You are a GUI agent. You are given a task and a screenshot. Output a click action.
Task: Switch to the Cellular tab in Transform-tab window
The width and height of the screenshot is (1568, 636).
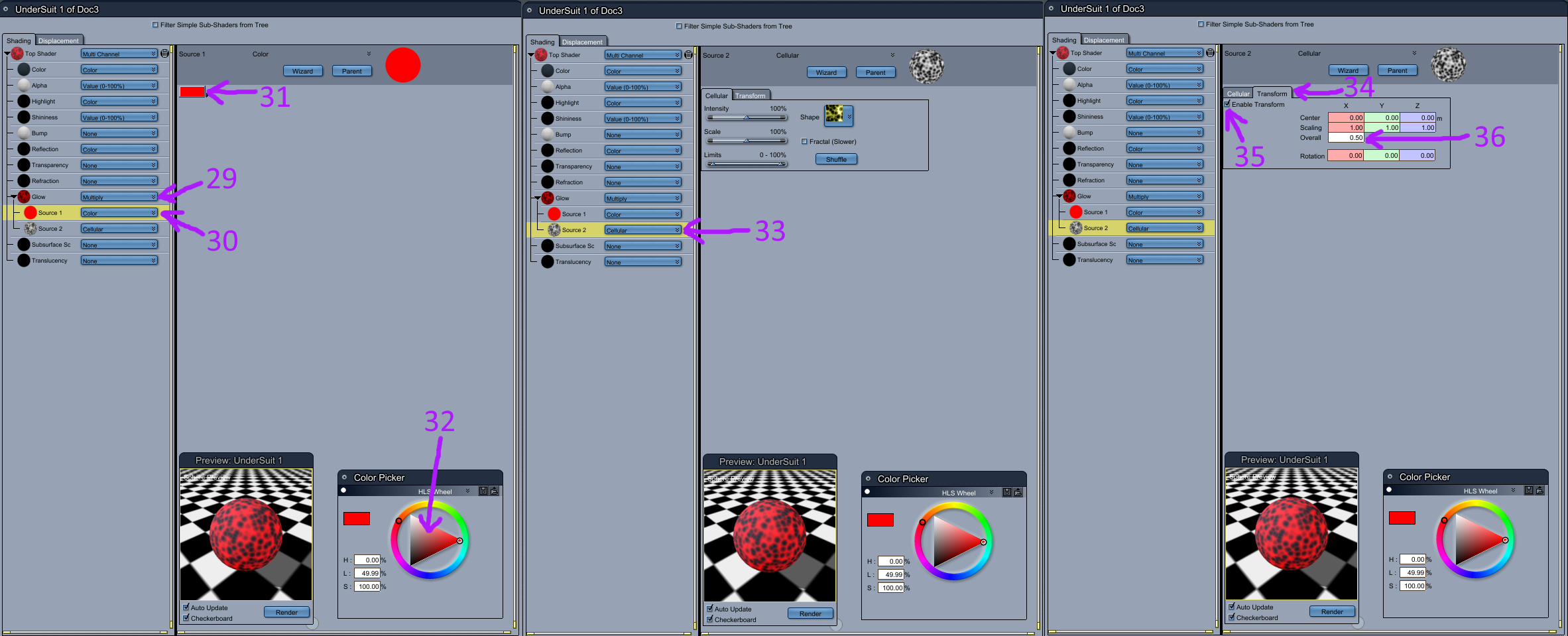pyautogui.click(x=1238, y=94)
